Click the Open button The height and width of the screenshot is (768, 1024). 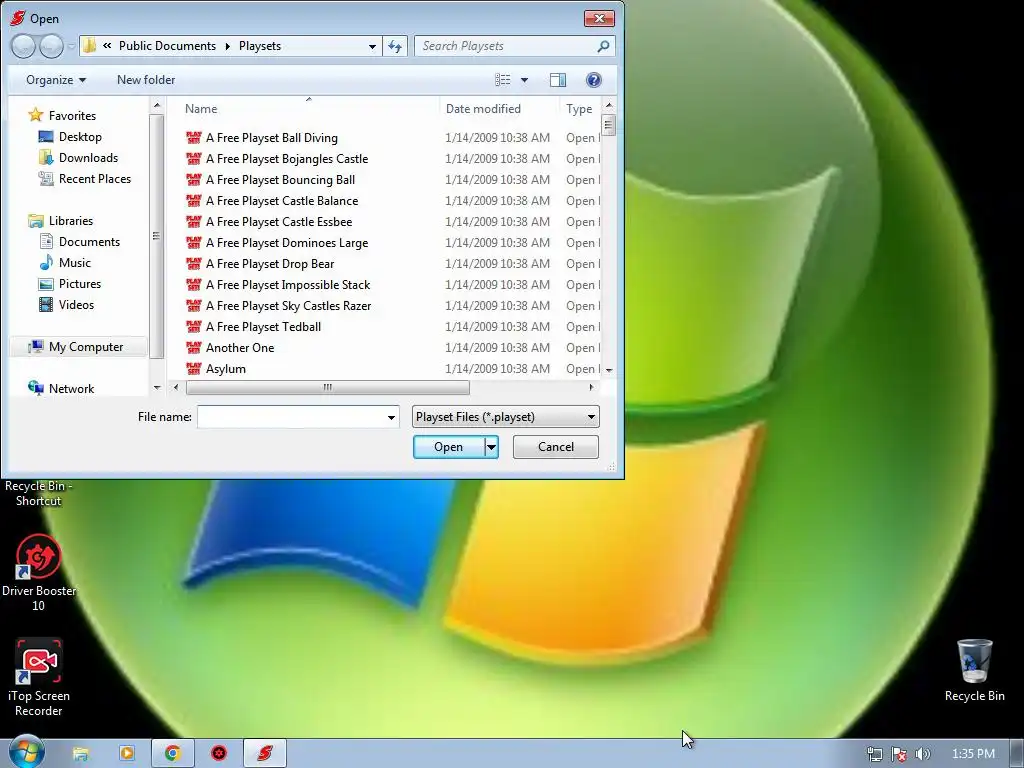pyautogui.click(x=449, y=447)
